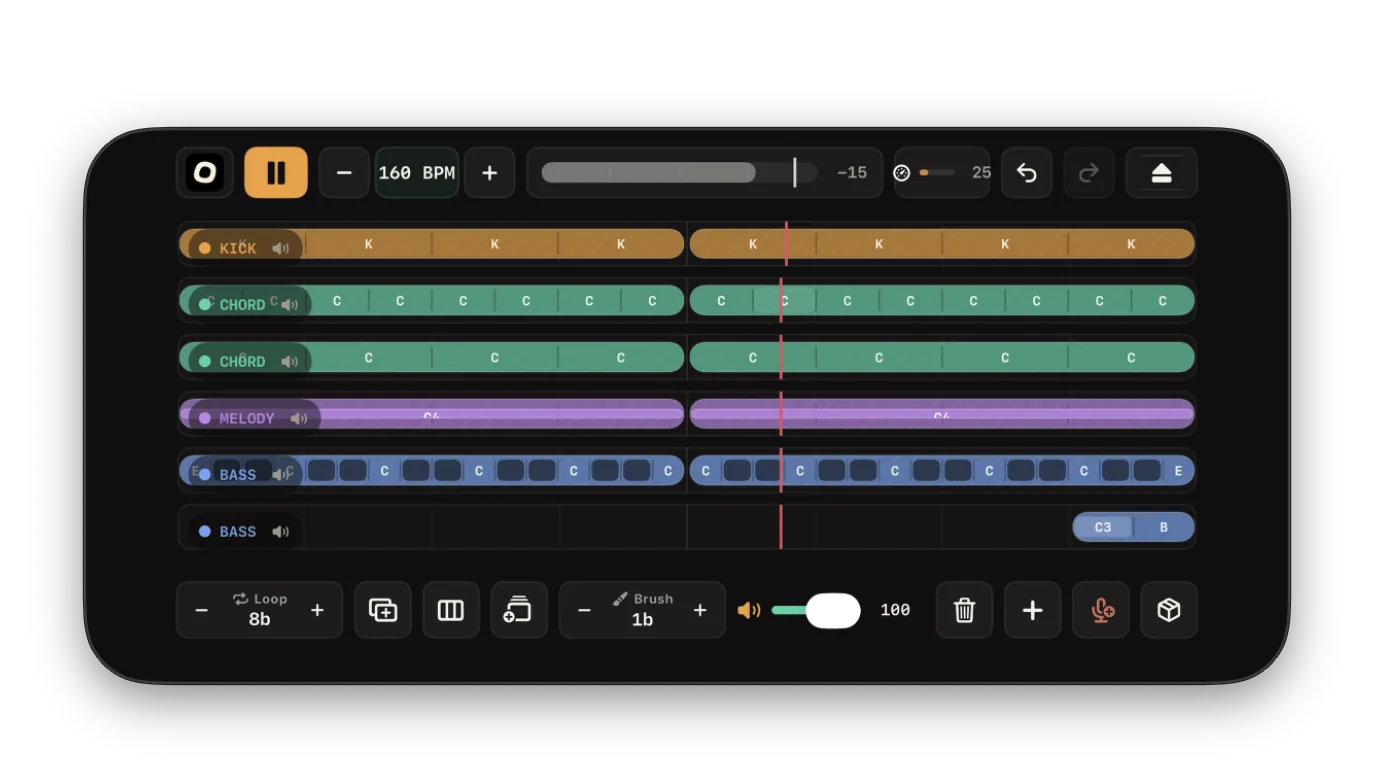The image size is (1374, 784).
Task: Increase the BPM with the plus button
Action: coord(489,172)
